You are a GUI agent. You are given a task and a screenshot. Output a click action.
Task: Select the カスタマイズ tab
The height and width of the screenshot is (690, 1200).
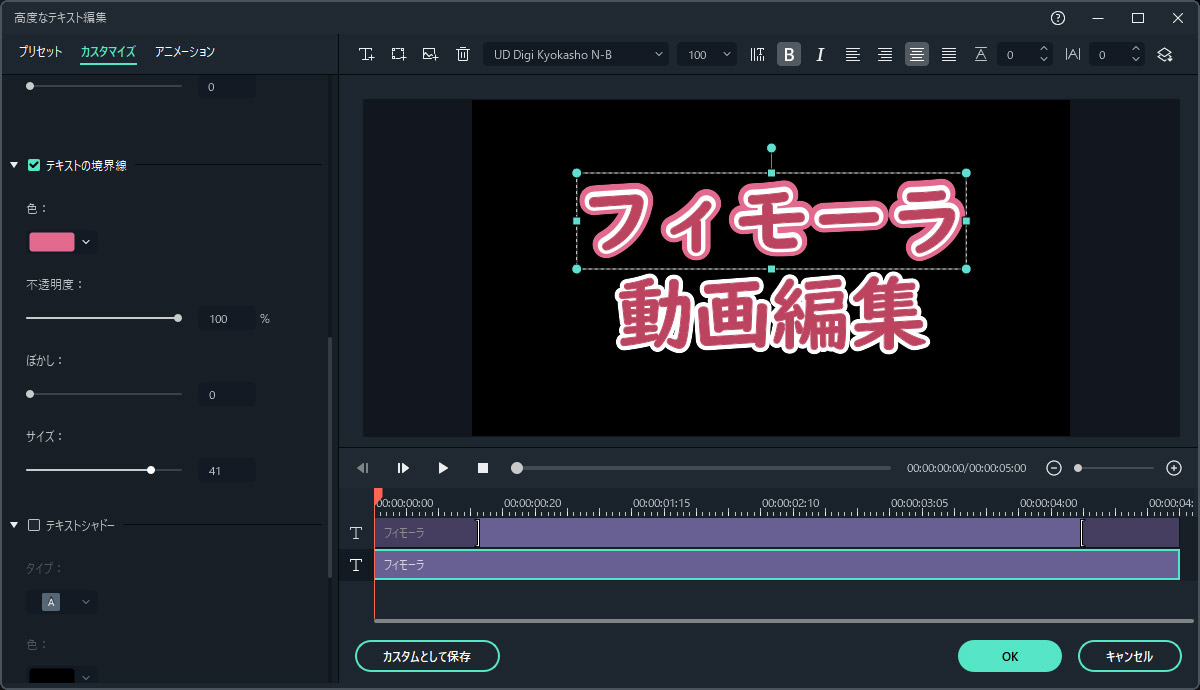108,52
